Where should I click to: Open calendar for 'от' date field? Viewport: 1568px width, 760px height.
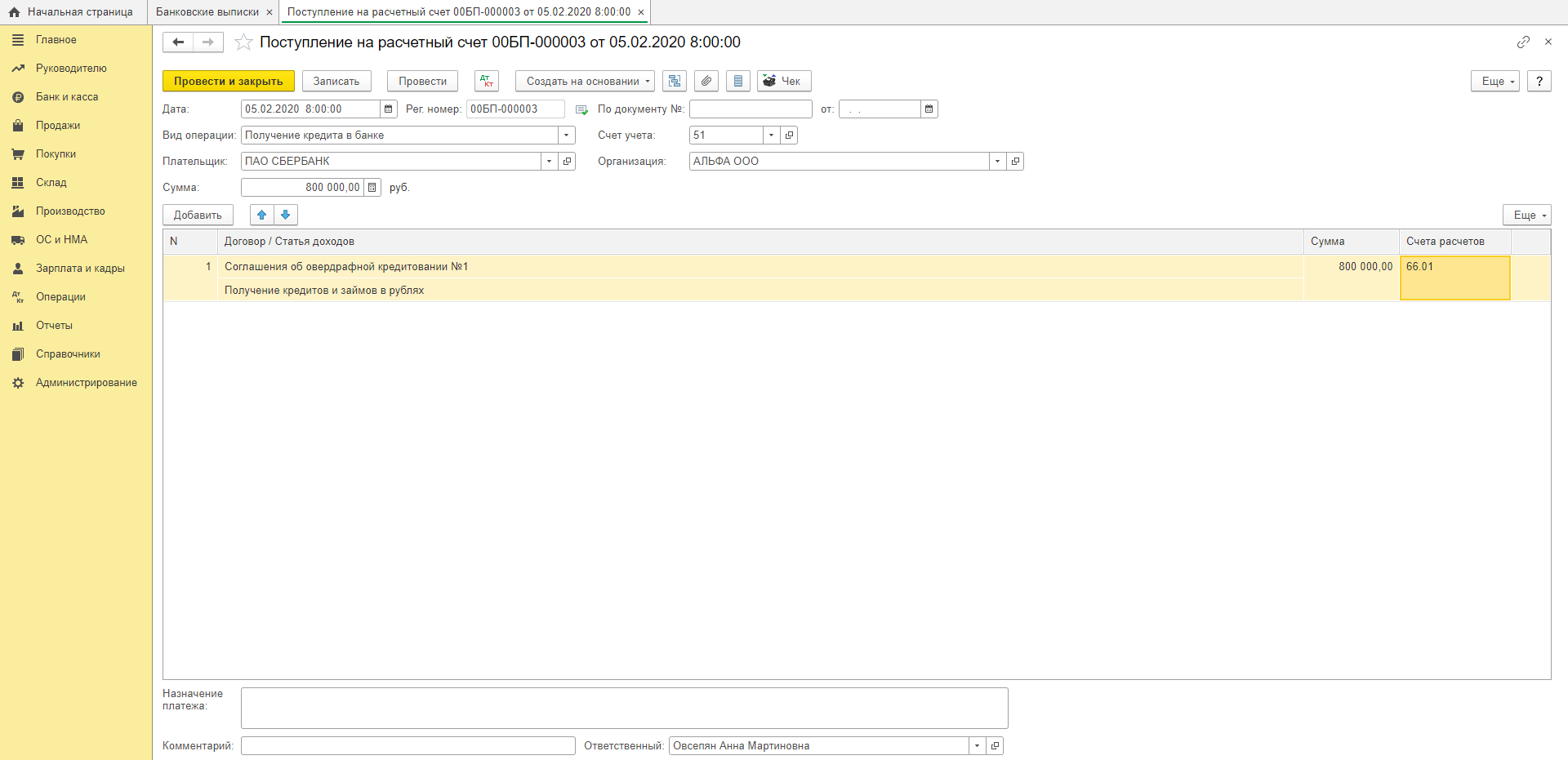929,109
